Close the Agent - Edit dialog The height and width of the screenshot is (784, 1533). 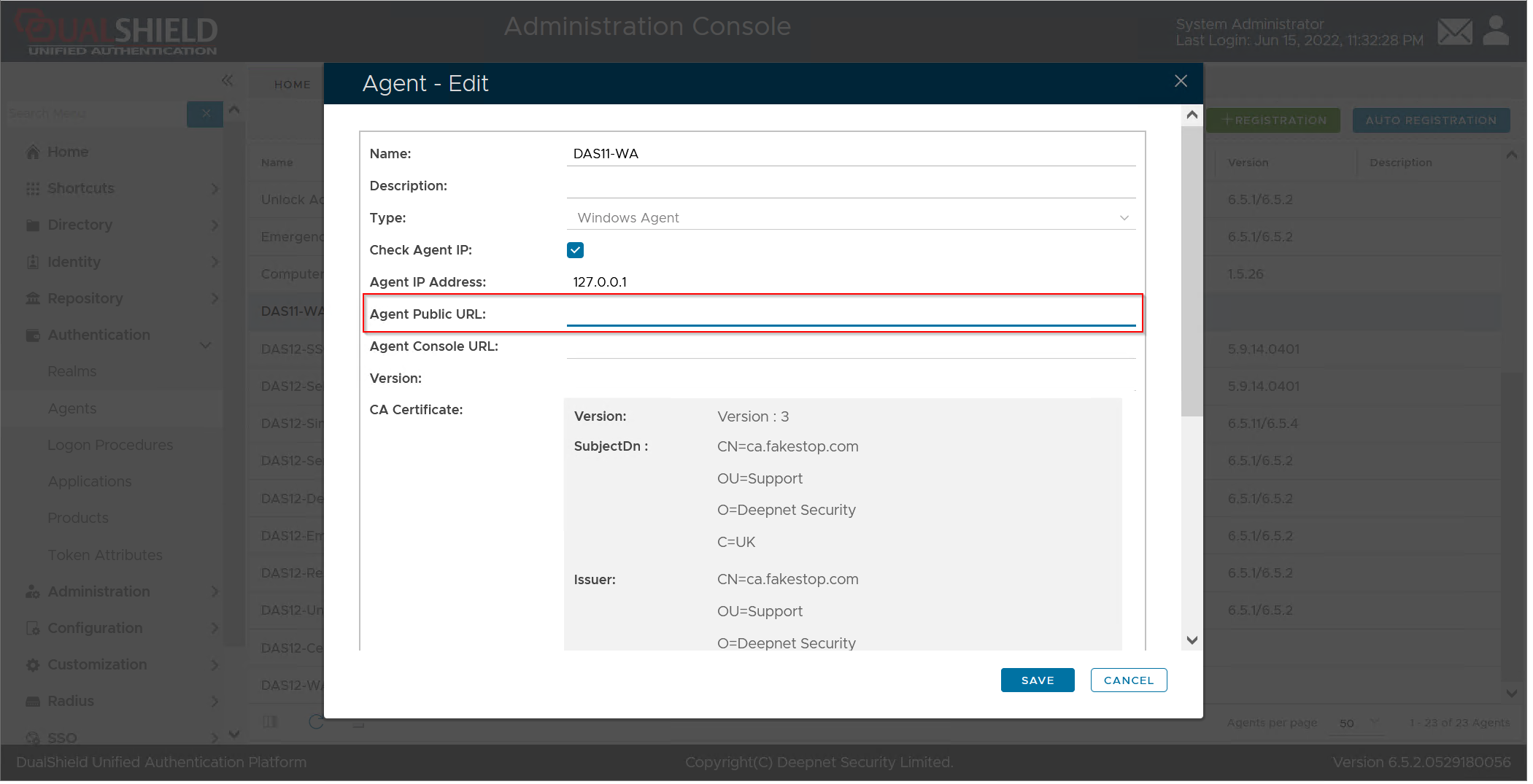point(1181,81)
